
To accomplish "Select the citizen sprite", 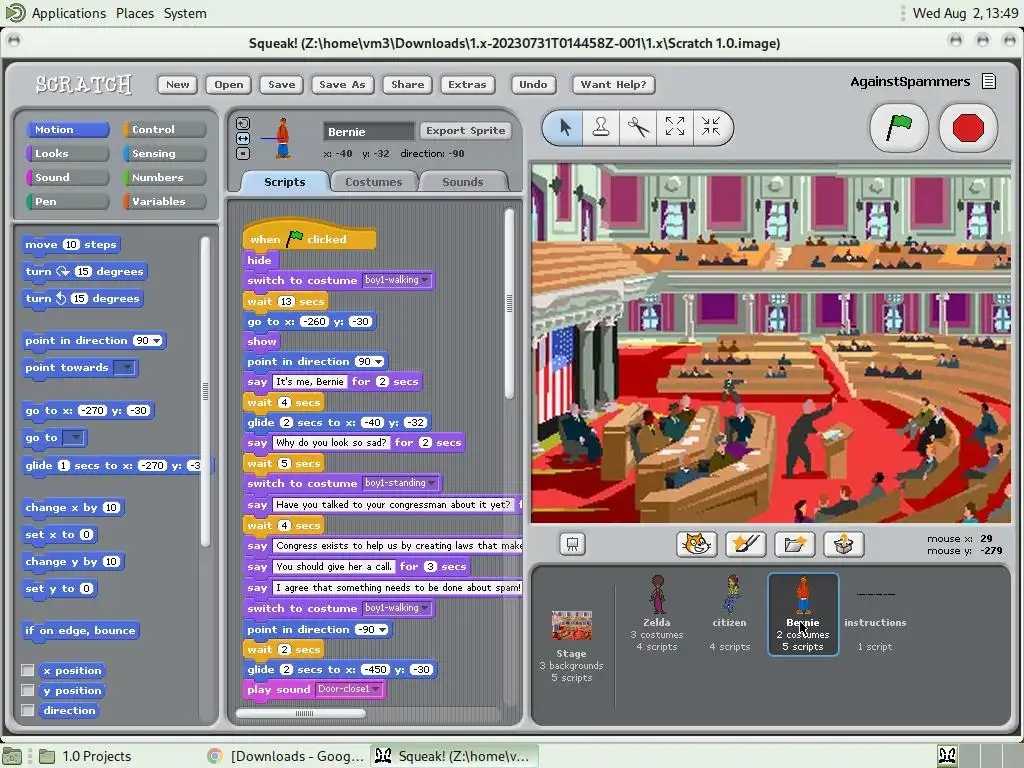I will coord(729,614).
